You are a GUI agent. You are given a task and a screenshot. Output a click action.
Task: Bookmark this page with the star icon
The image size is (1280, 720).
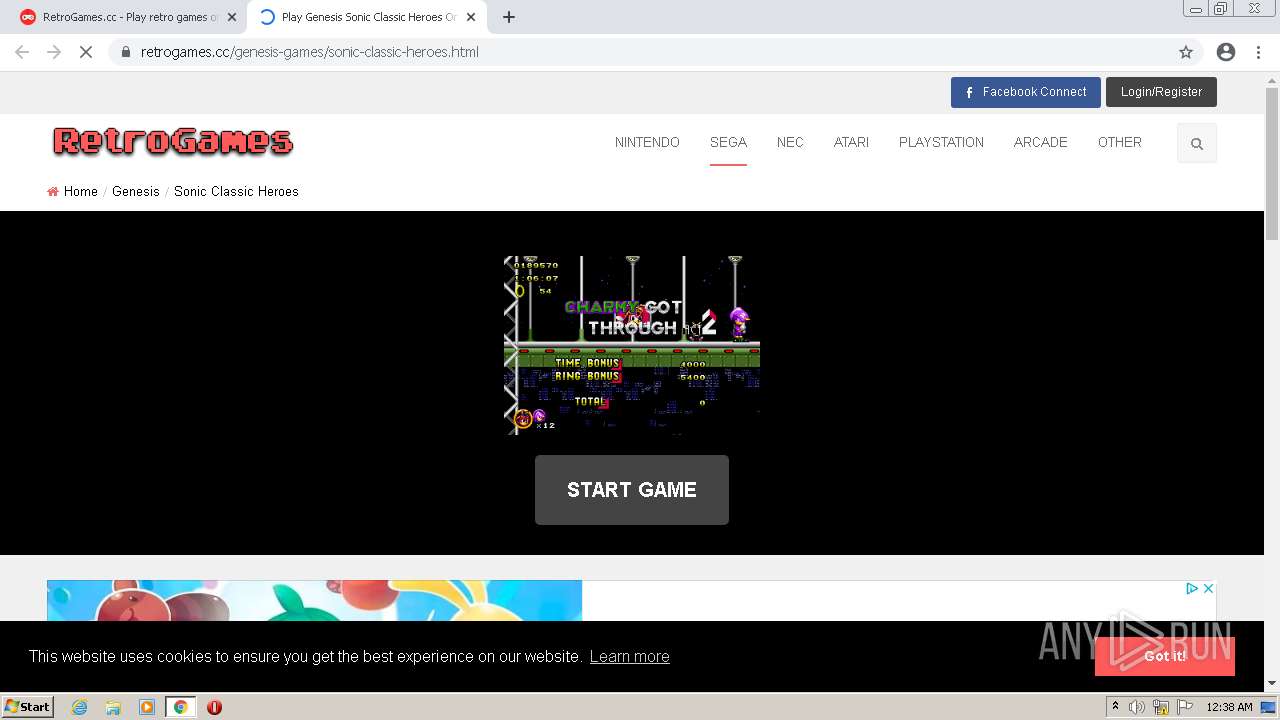1186,52
